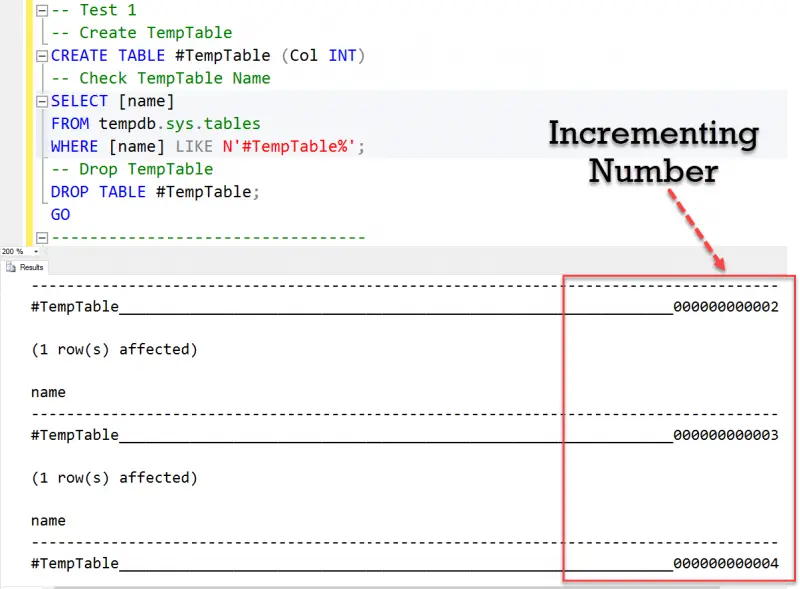This screenshot has width=800, height=589.
Task: Click 'tempdb.sys.tables' in the FROM line
Action: (x=180, y=124)
